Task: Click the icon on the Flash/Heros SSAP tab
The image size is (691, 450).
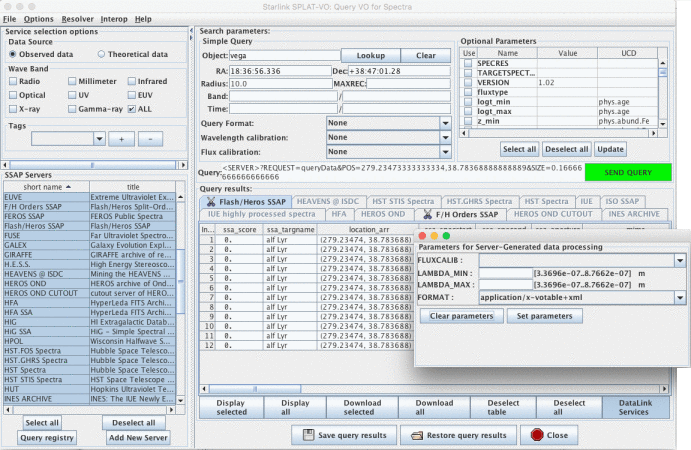Action: (x=212, y=201)
